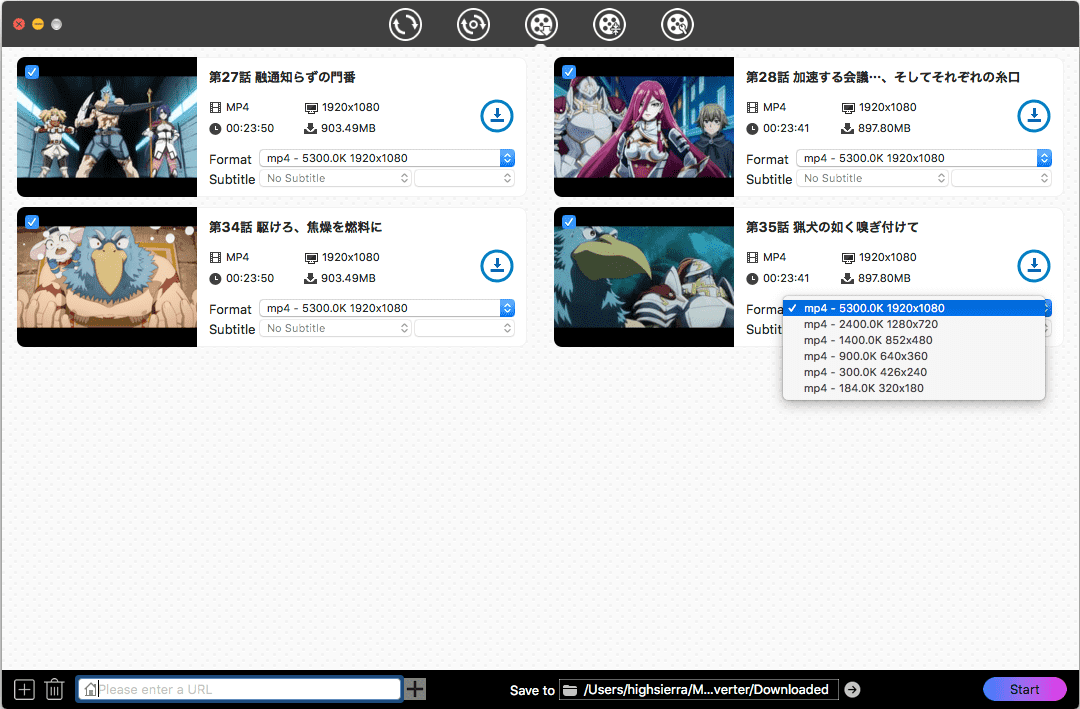Screen dimensions: 1080x709
Task: Click the title 第35話 猟犬の如く嗅ぎ付けて
Action: pos(832,227)
